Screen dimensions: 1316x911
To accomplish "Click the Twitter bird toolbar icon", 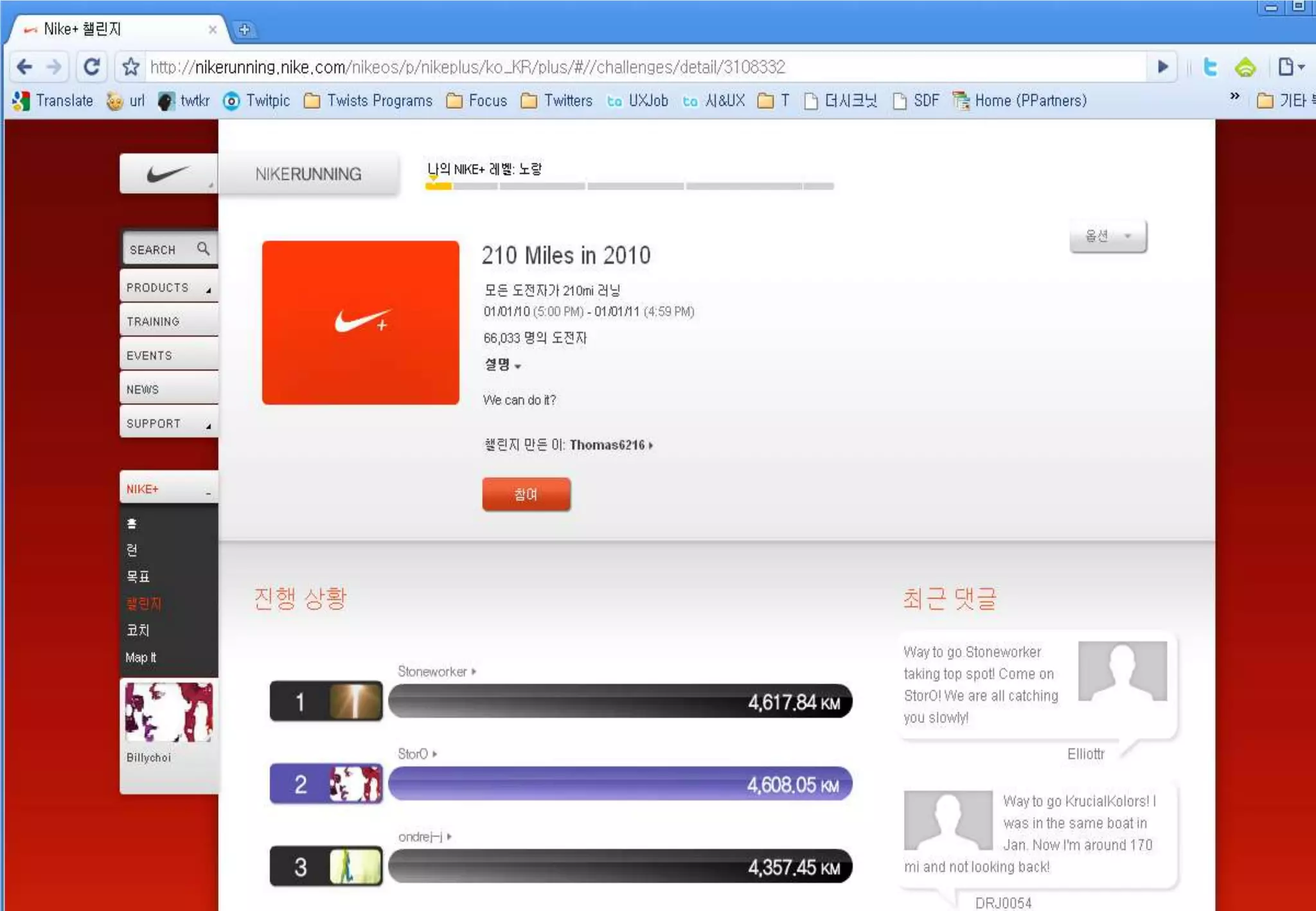I will [x=1210, y=67].
